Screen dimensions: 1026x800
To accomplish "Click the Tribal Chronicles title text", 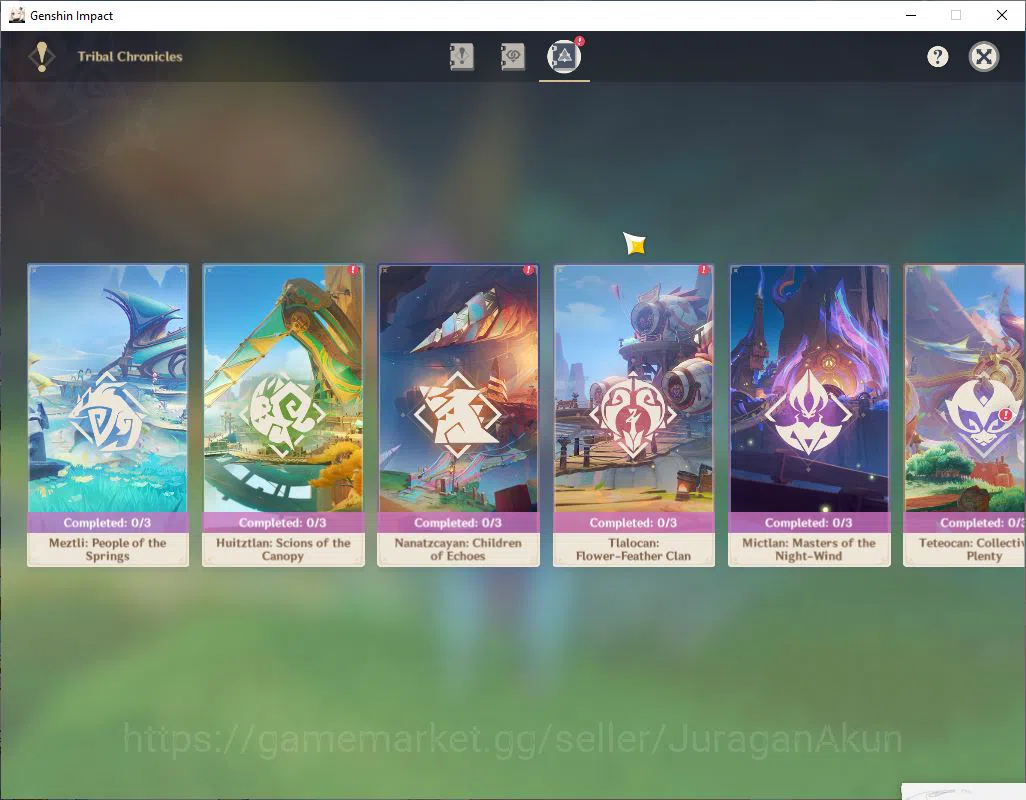I will pyautogui.click(x=130, y=57).
